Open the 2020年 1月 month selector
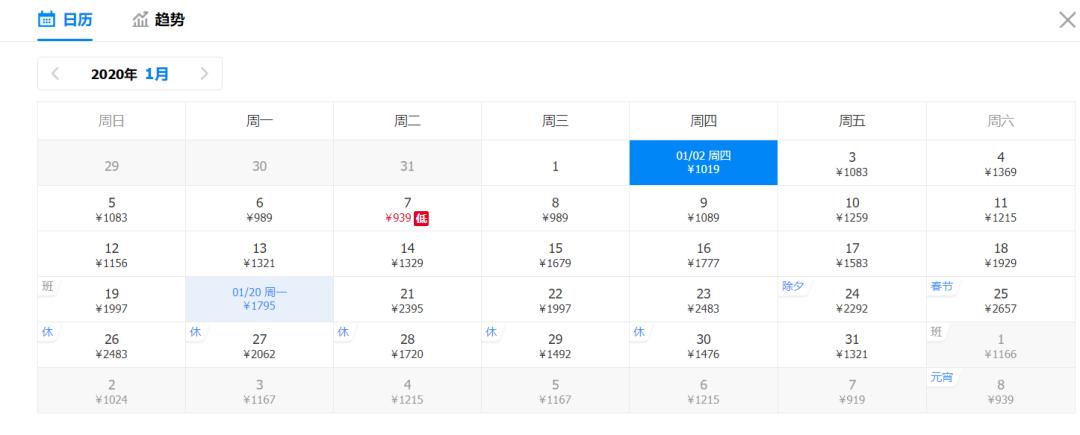This screenshot has height=435, width=1080. (x=130, y=73)
